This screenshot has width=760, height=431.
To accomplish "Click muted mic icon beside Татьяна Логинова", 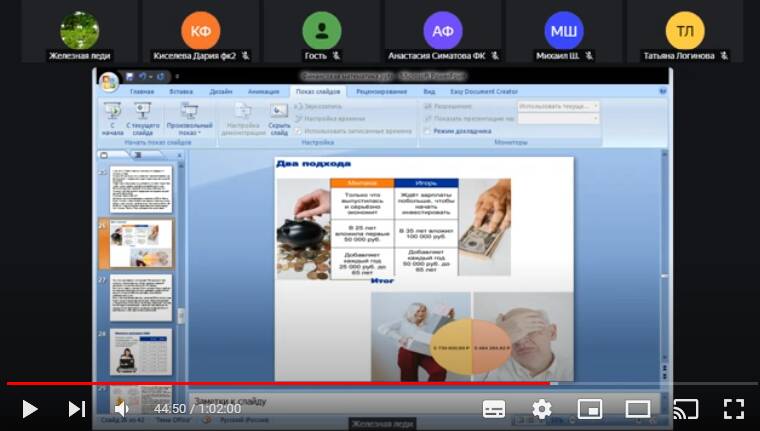I will pyautogui.click(x=724, y=56).
